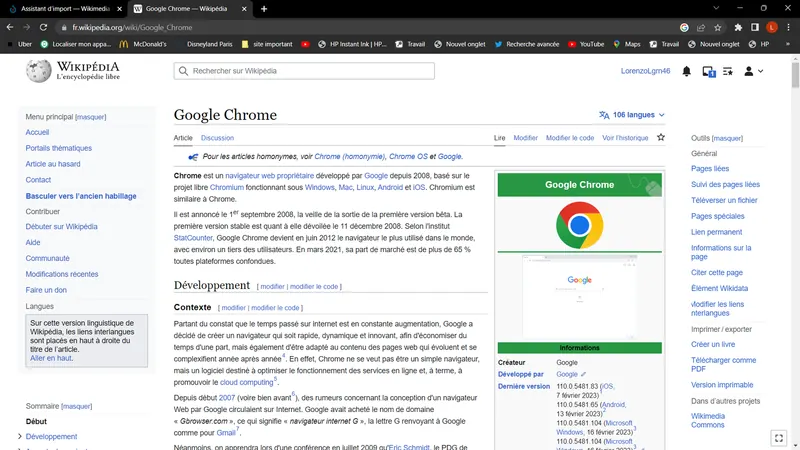Open the YouTube bookmark
The image size is (800, 450).
(586, 44)
